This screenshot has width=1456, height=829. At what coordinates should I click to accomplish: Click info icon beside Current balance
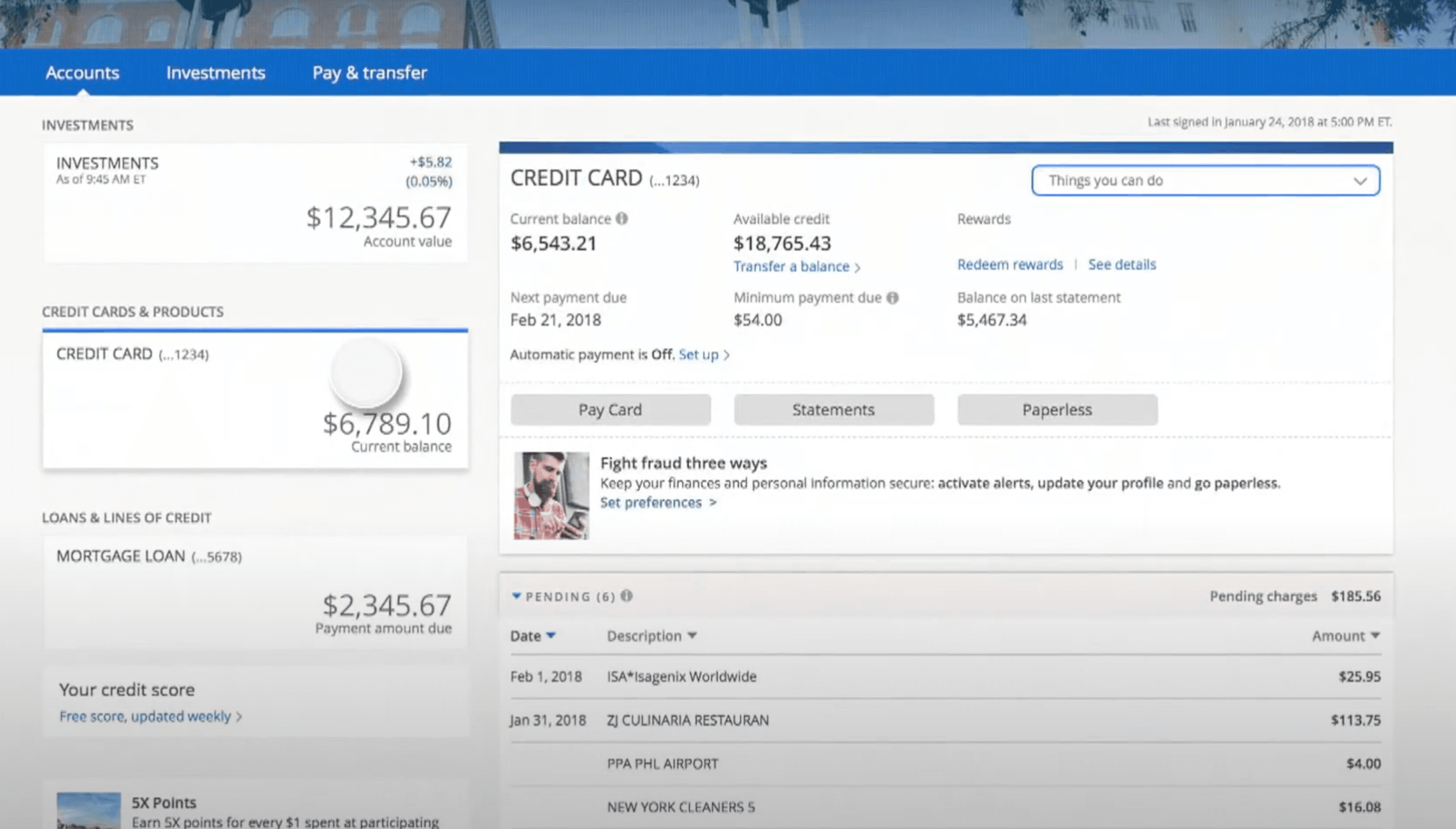(x=622, y=219)
